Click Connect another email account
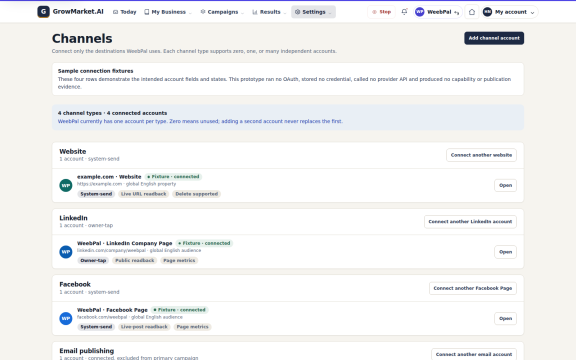 click(x=474, y=354)
